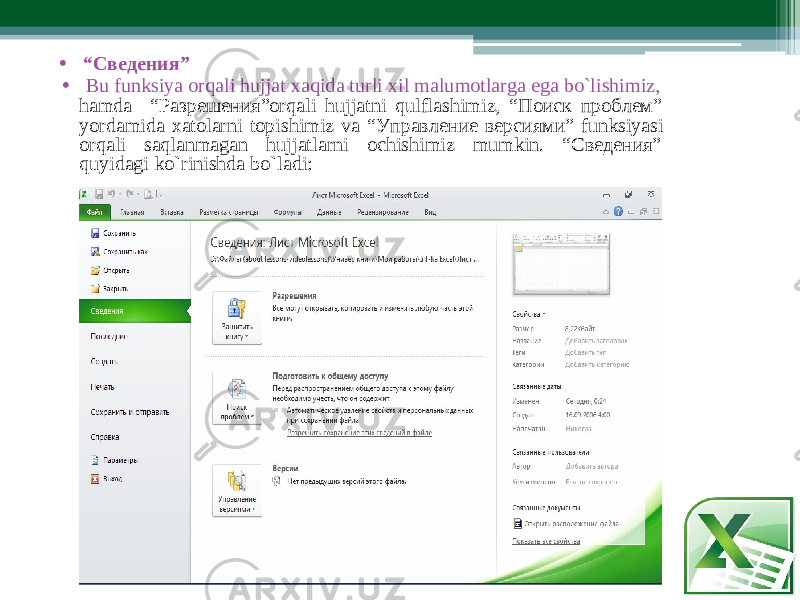Click the Закрыть folder icon in sidebar
The width and height of the screenshot is (800, 600).
[95, 289]
